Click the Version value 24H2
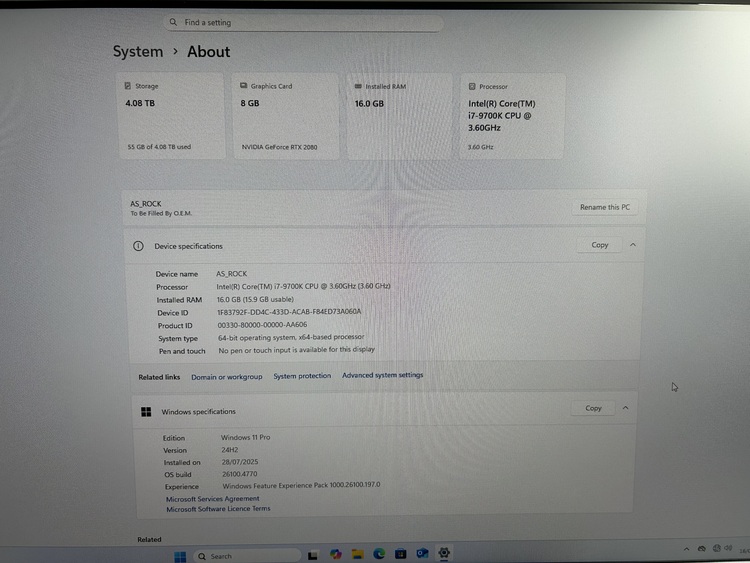The image size is (750, 563). click(x=229, y=450)
